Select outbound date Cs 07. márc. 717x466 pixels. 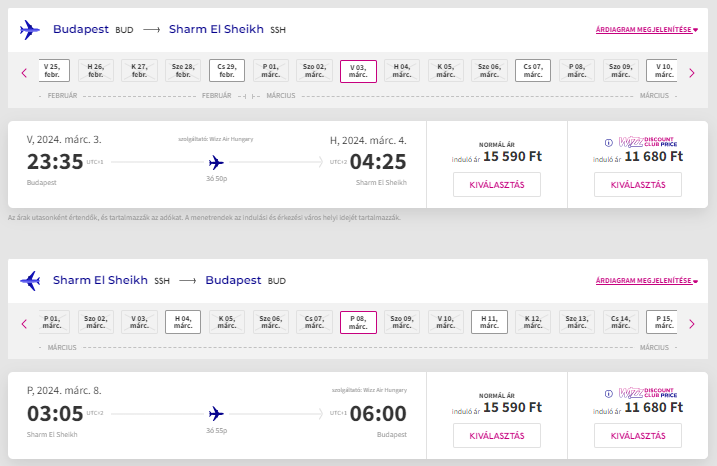[x=532, y=71]
